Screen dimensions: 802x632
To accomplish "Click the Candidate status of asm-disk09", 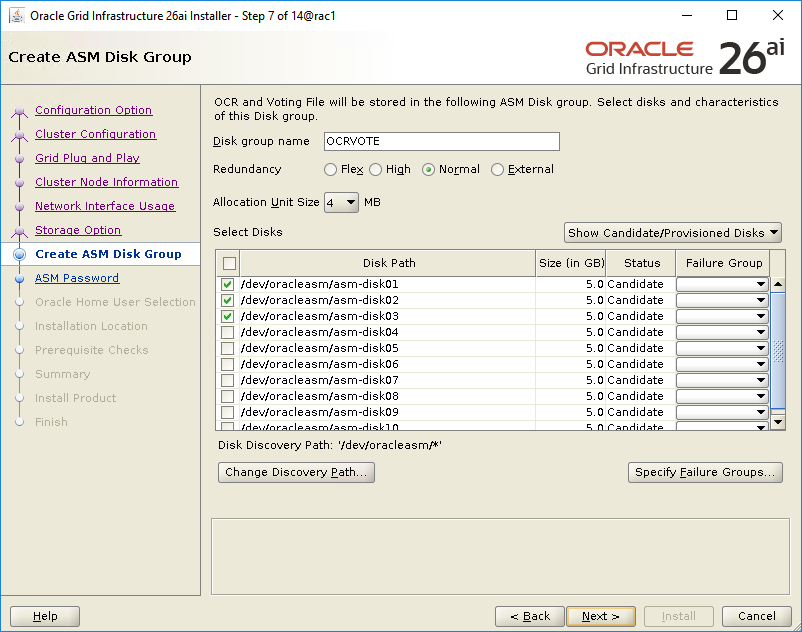I will click(635, 412).
